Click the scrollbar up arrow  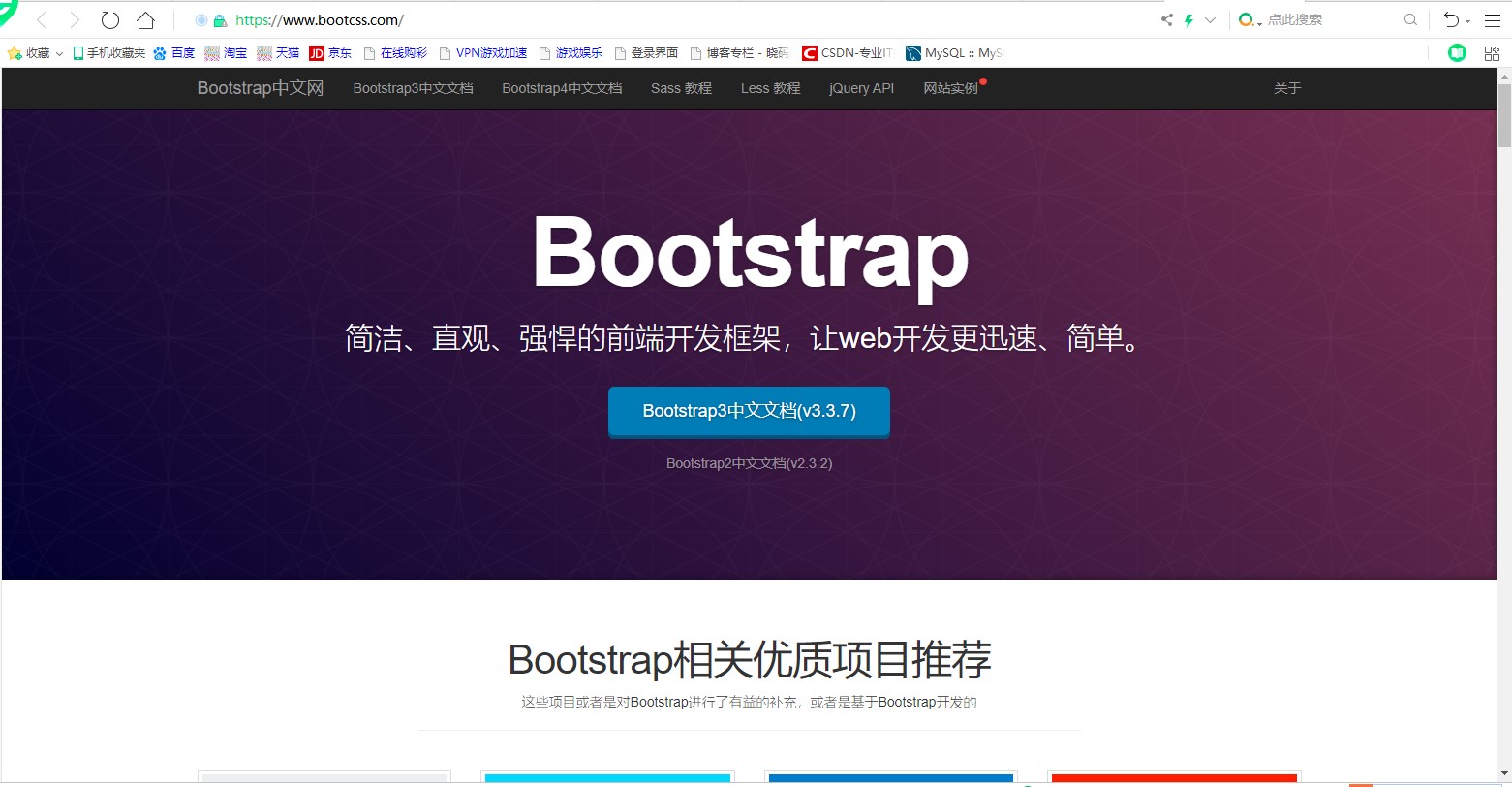pos(1504,76)
